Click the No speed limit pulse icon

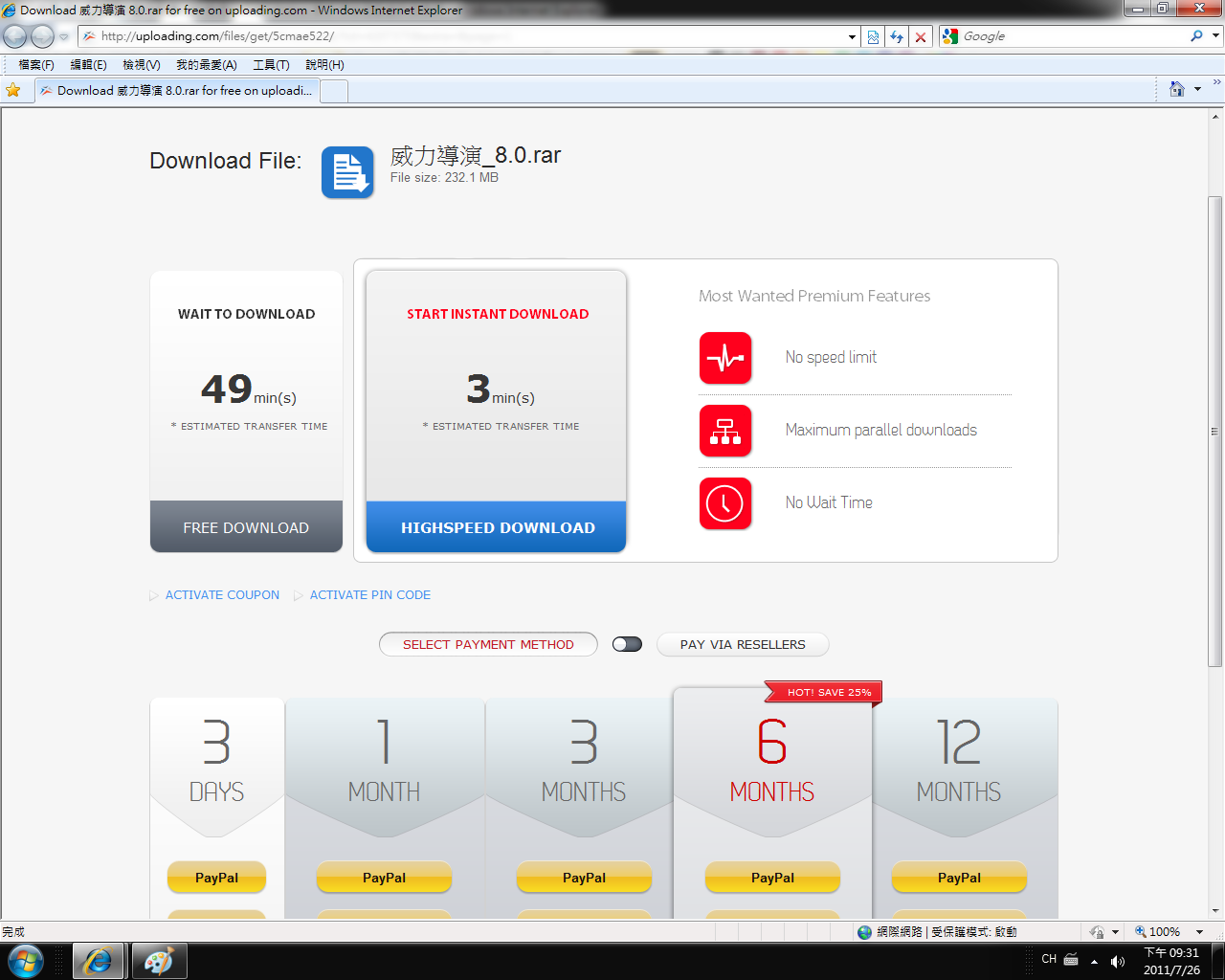pos(725,358)
